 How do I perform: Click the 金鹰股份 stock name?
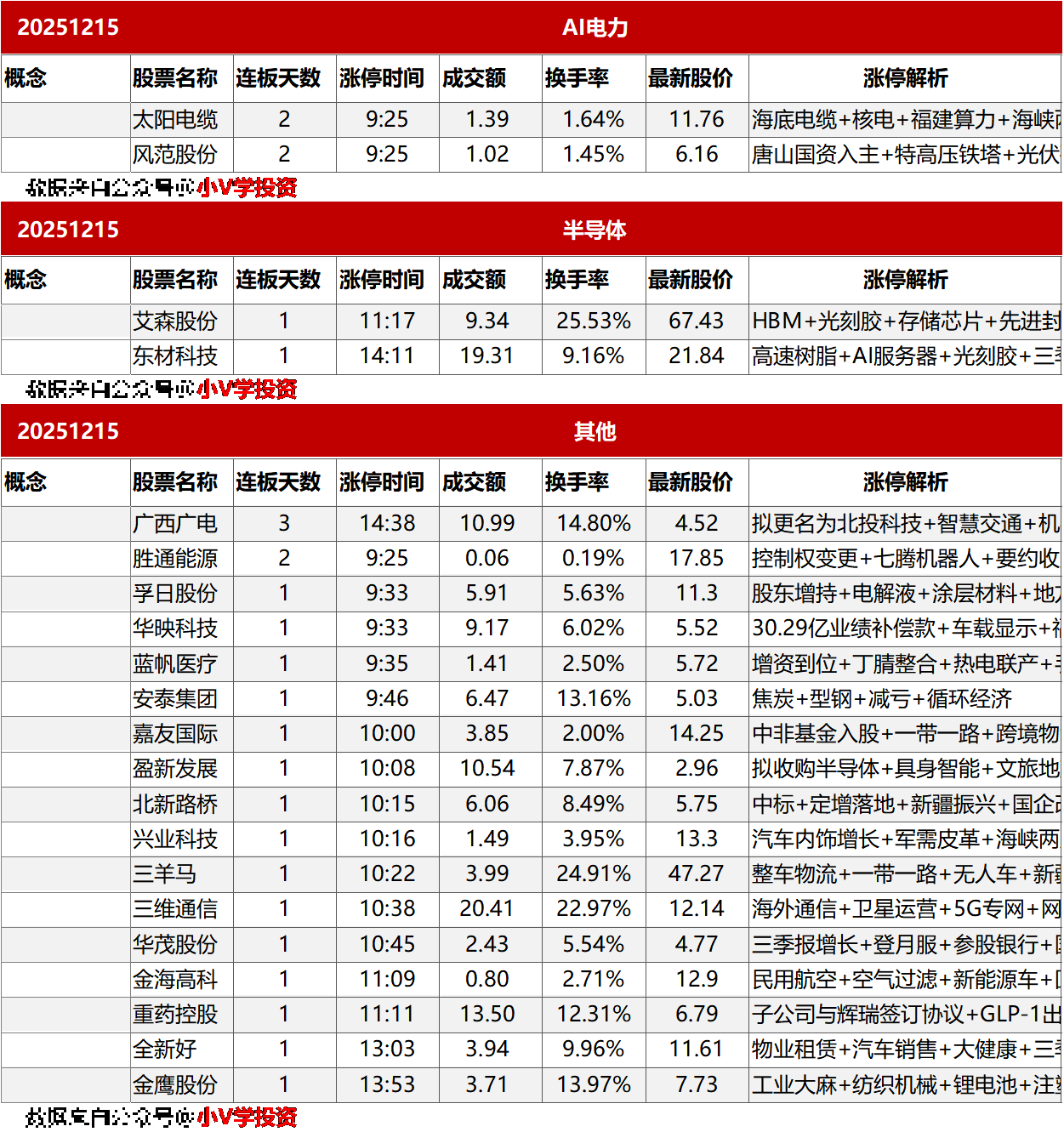point(176,1084)
